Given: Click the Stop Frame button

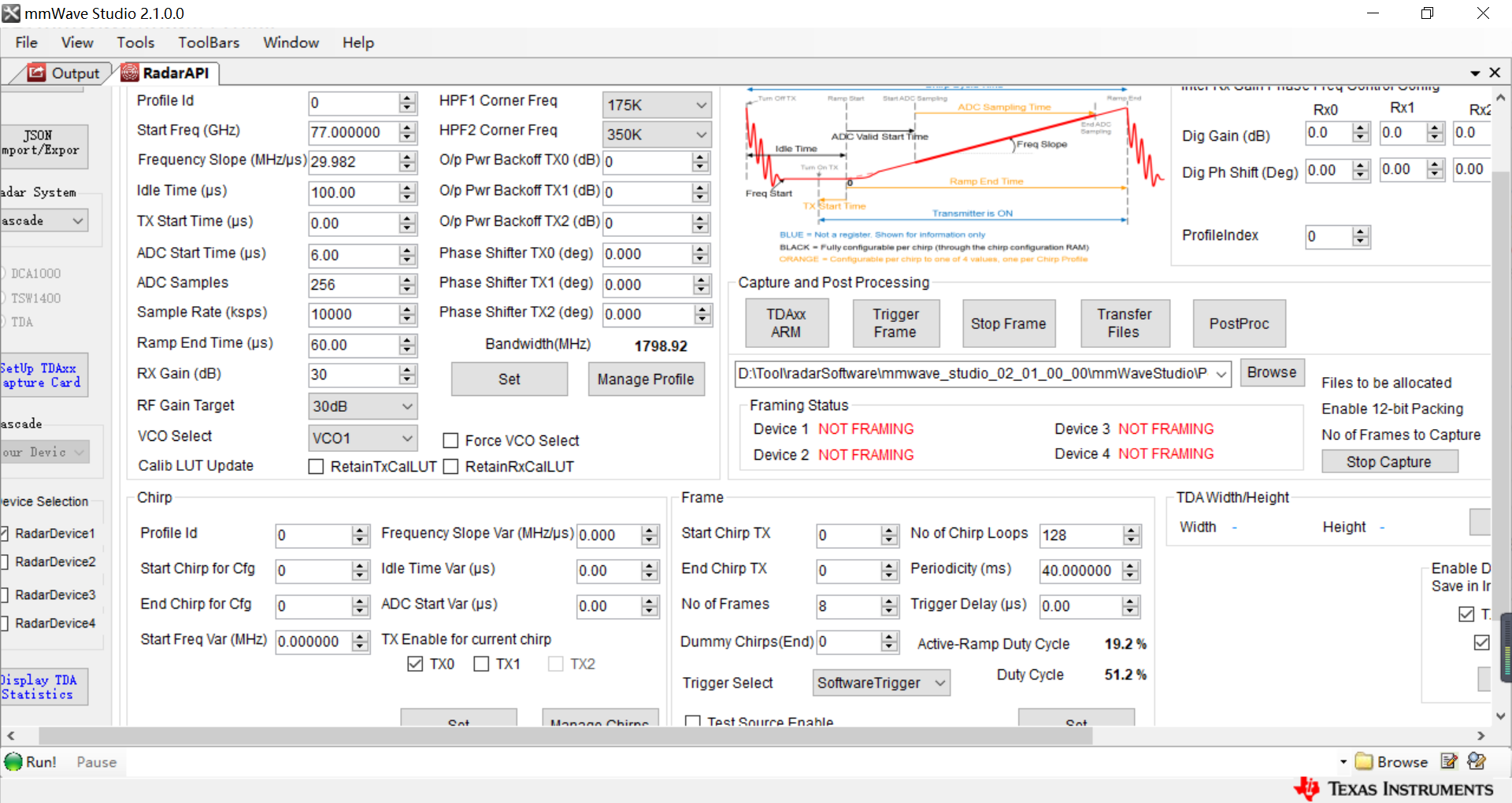Looking at the screenshot, I should point(1009,324).
